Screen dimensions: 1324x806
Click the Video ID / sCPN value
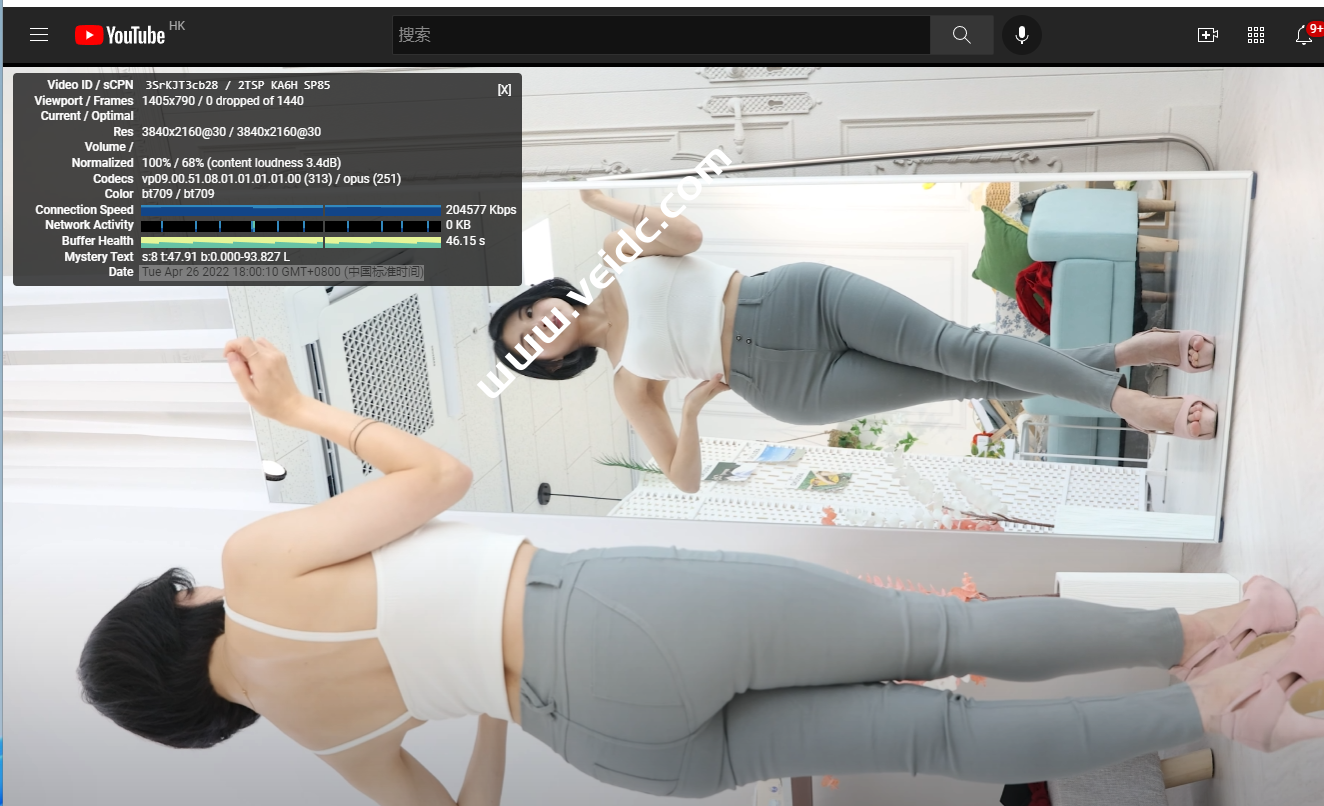click(x=237, y=85)
